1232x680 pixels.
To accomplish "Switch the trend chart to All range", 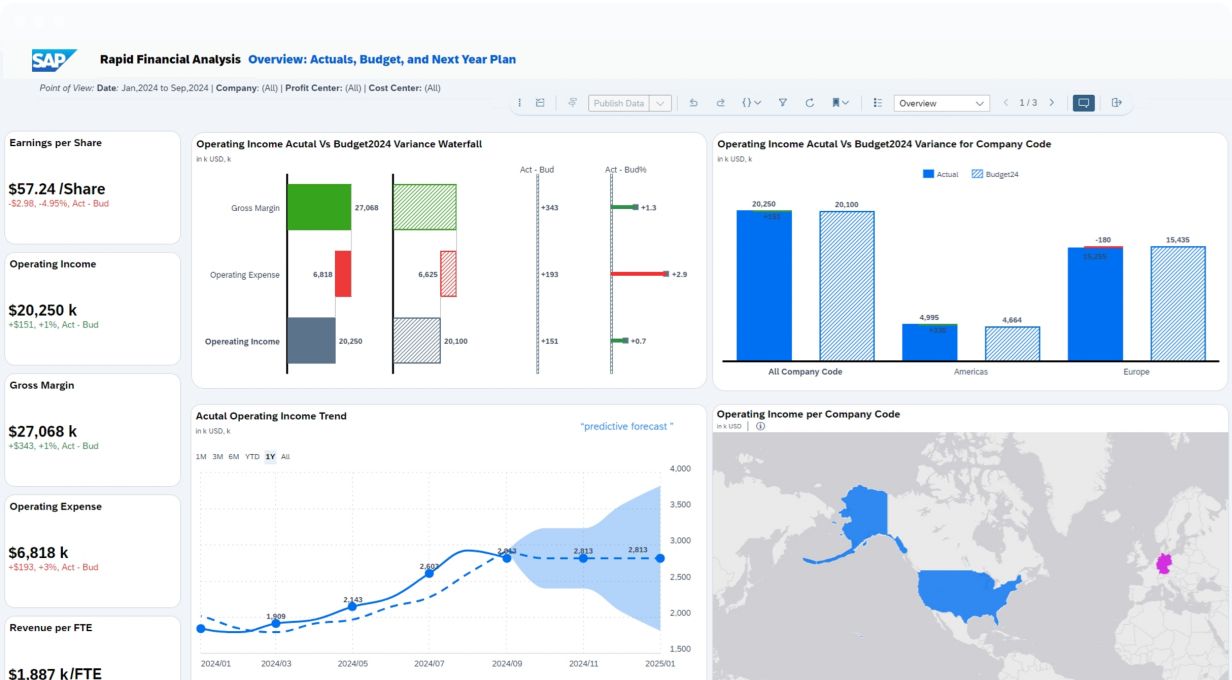I will click(x=286, y=457).
